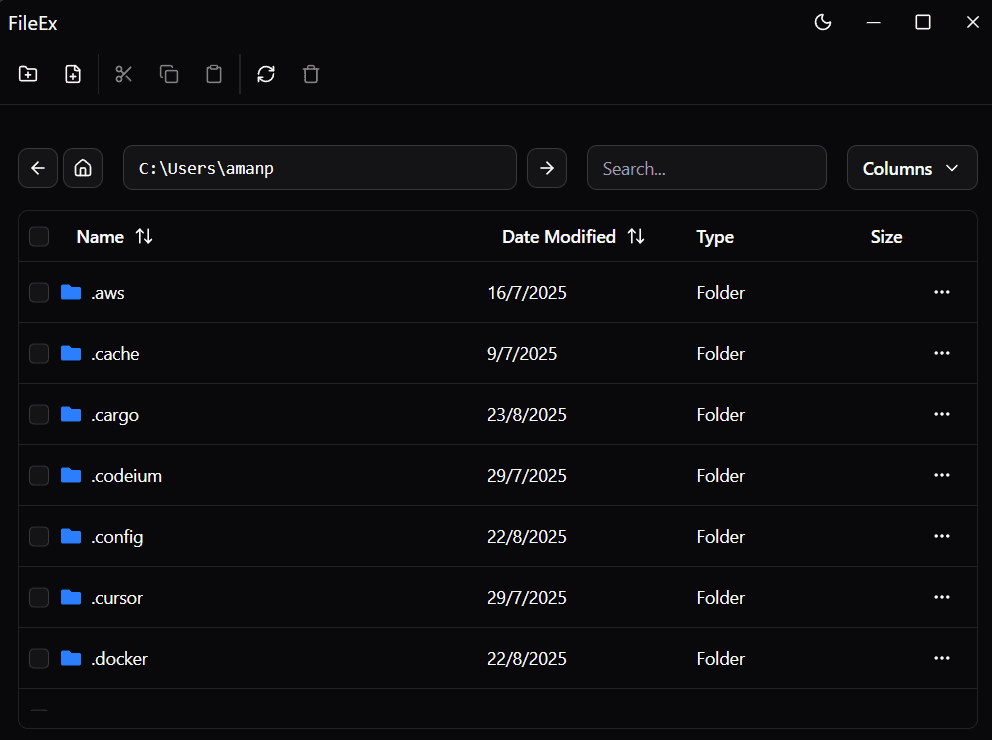Select the .config folder name
The height and width of the screenshot is (740, 992).
pyautogui.click(x=117, y=537)
